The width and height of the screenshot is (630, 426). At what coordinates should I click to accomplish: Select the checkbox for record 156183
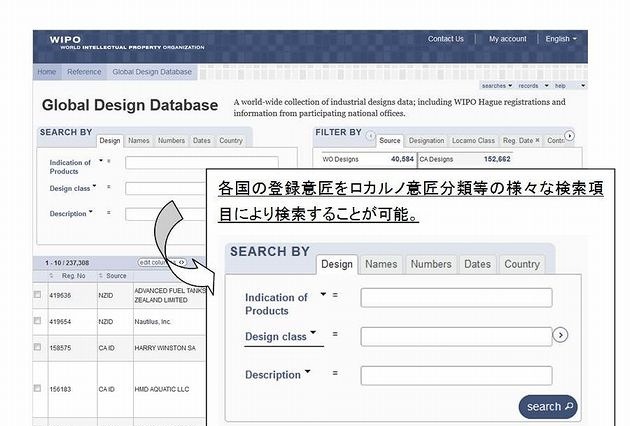(x=37, y=388)
